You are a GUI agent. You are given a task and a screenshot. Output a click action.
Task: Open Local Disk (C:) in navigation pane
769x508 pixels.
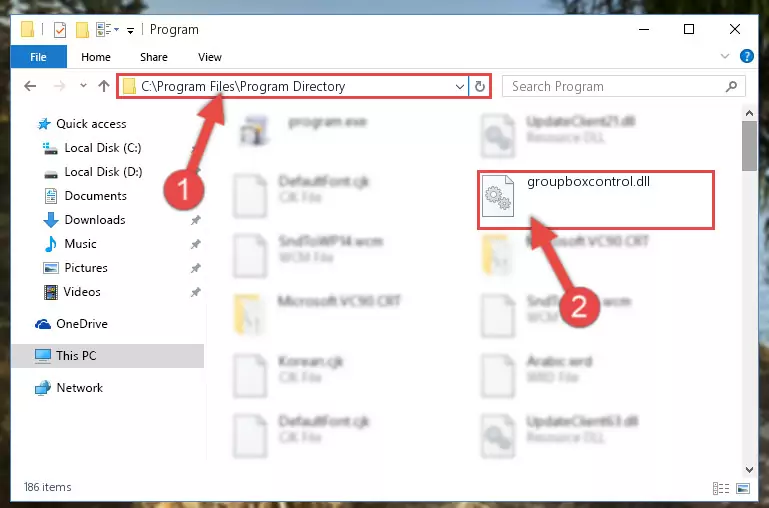(x=92, y=148)
